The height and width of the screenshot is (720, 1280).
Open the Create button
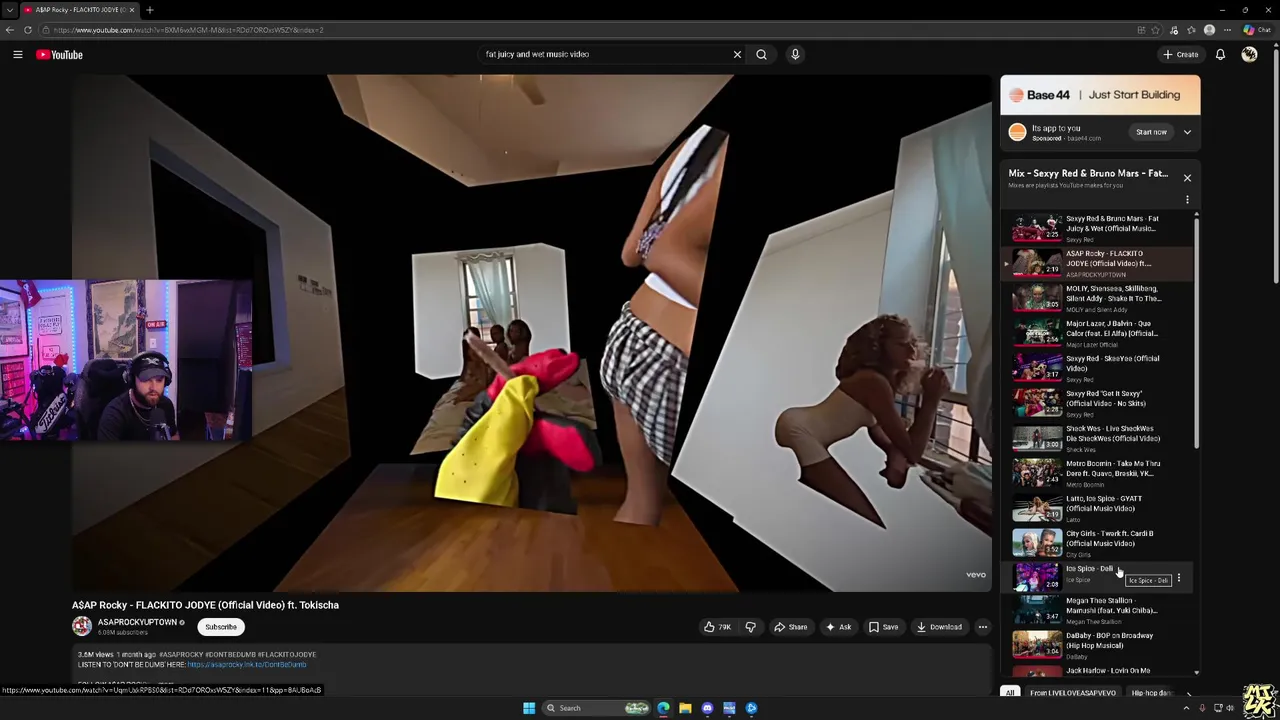[1180, 55]
